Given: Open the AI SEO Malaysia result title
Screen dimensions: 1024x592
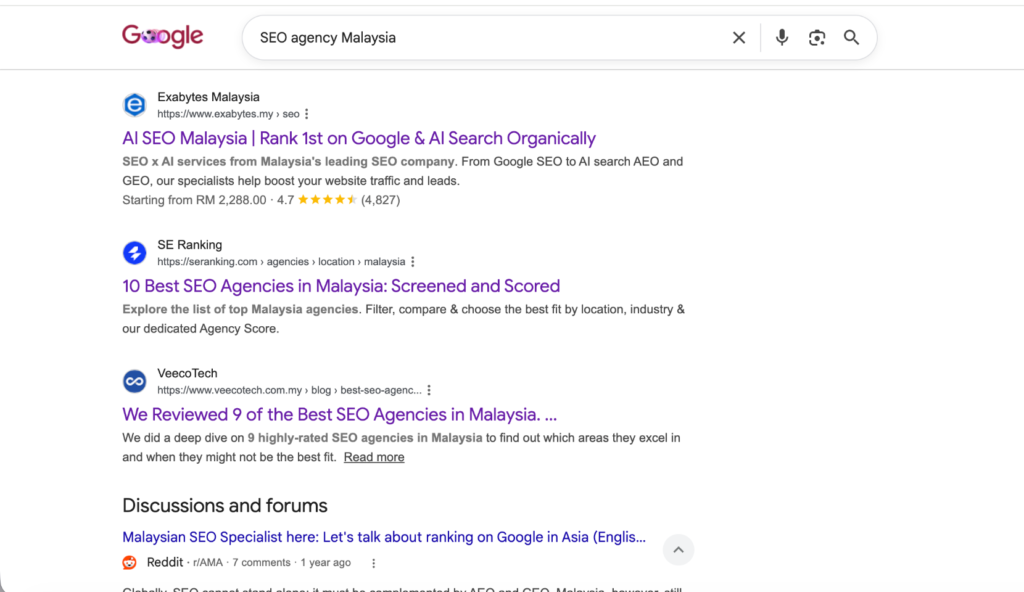Looking at the screenshot, I should (x=359, y=138).
